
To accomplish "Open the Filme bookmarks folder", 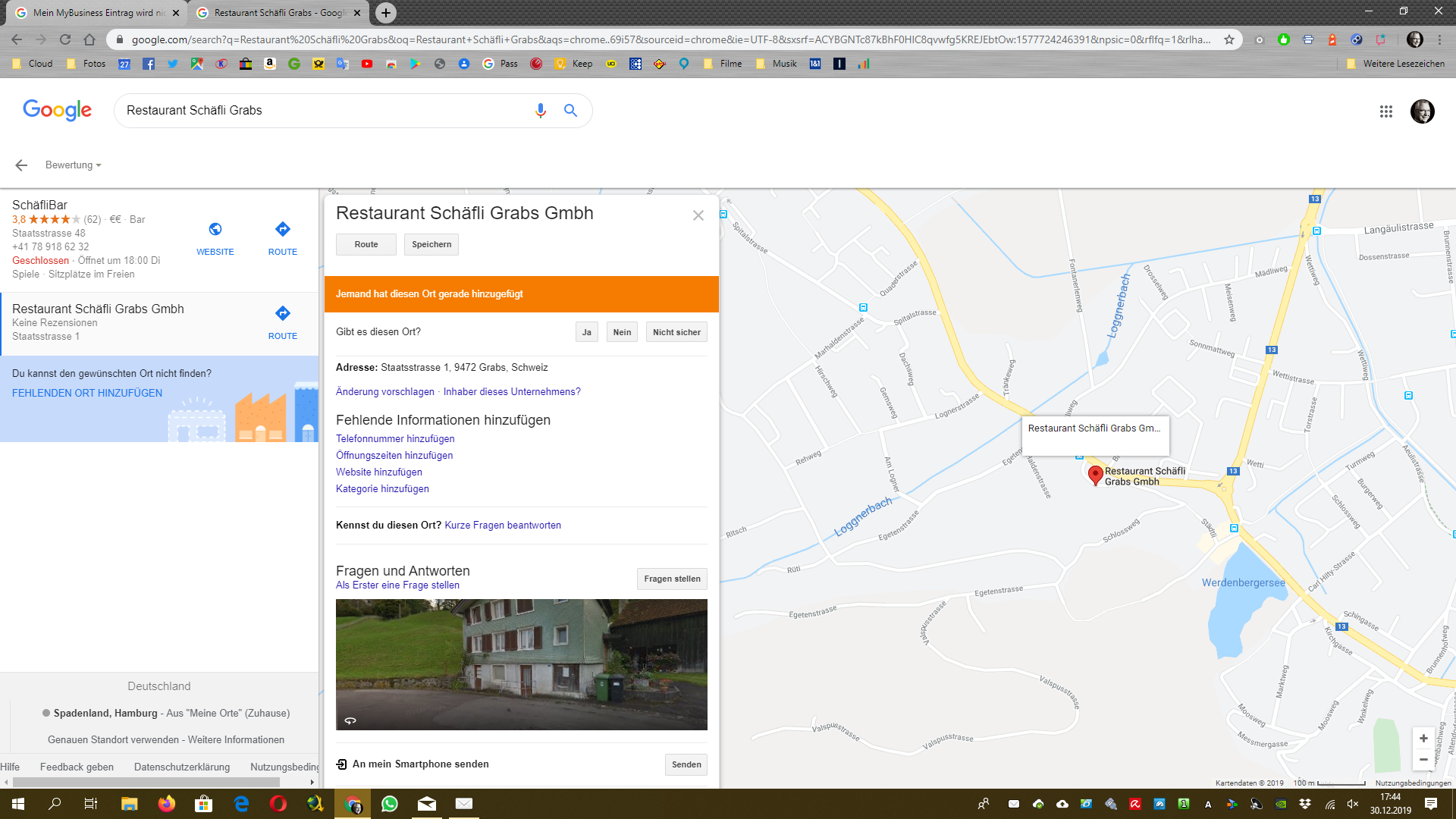I will pos(723,64).
